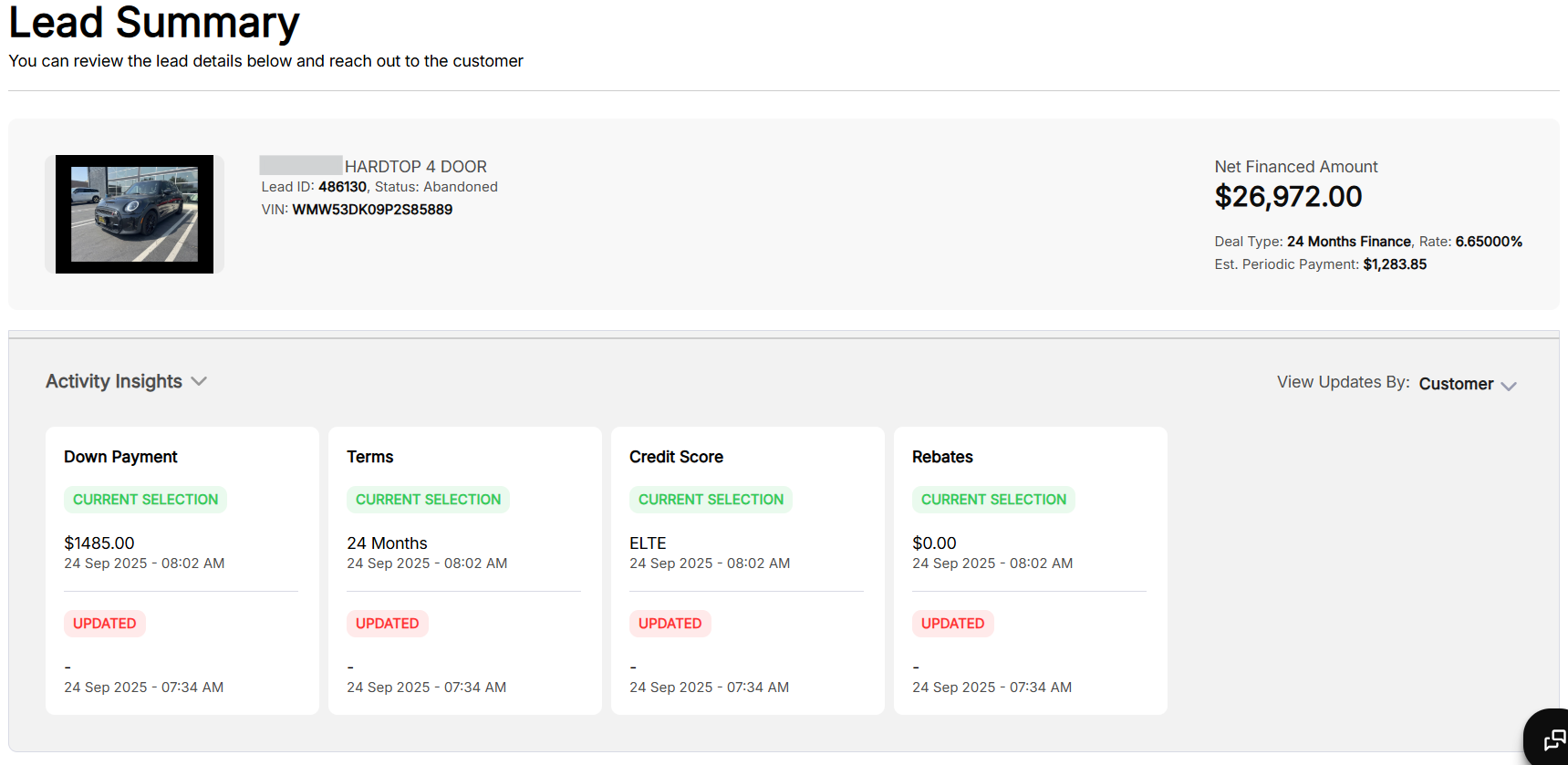This screenshot has width=1568, height=765.
Task: Click Current Selection badge under Terms
Action: [x=428, y=500]
